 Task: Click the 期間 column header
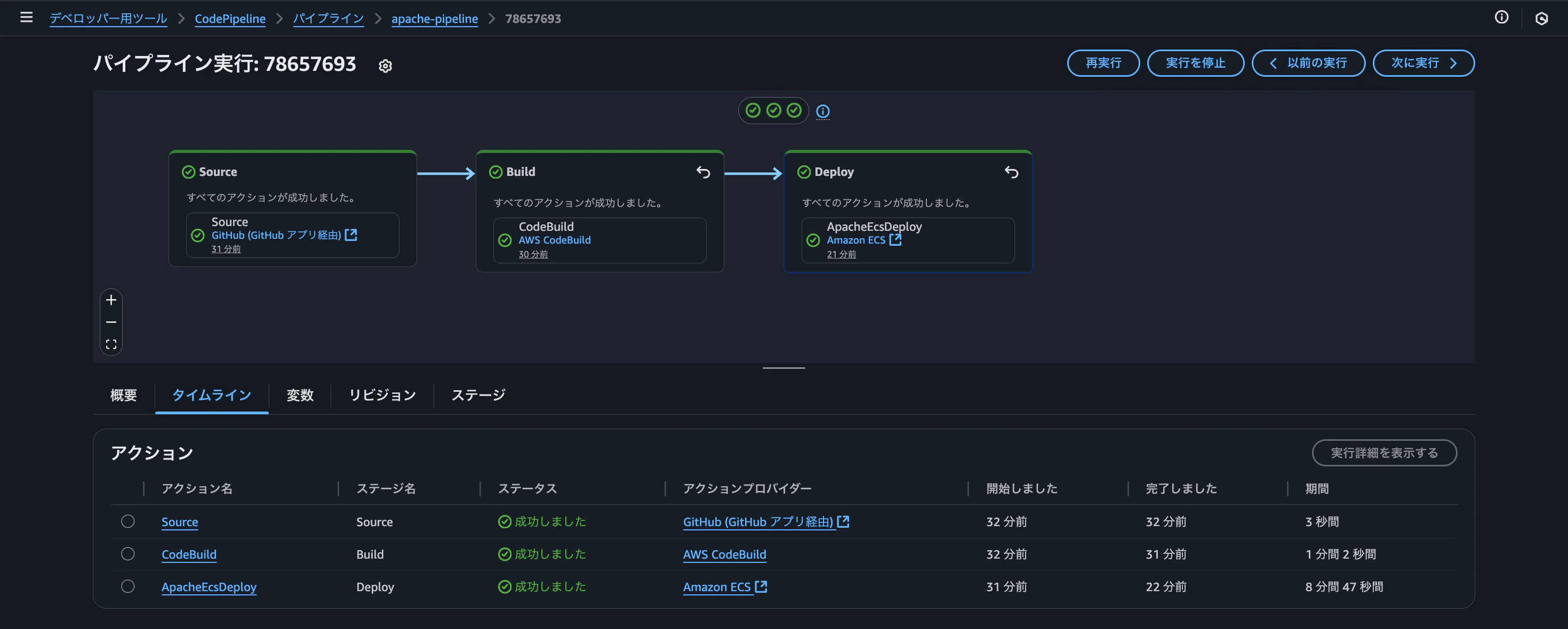point(1317,488)
